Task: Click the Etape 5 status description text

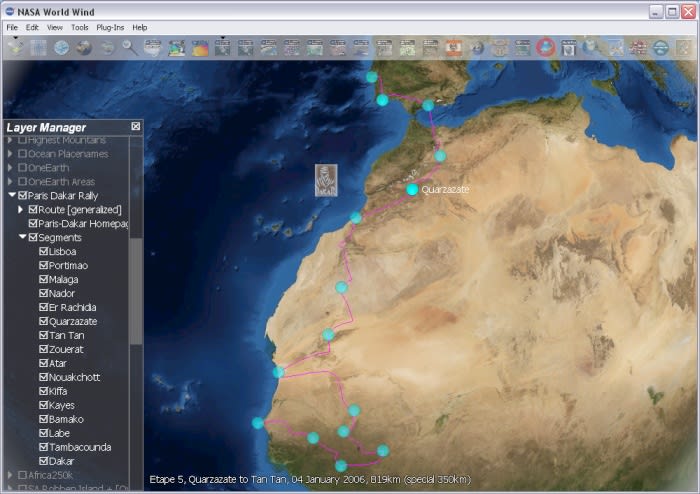Action: pyautogui.click(x=310, y=479)
